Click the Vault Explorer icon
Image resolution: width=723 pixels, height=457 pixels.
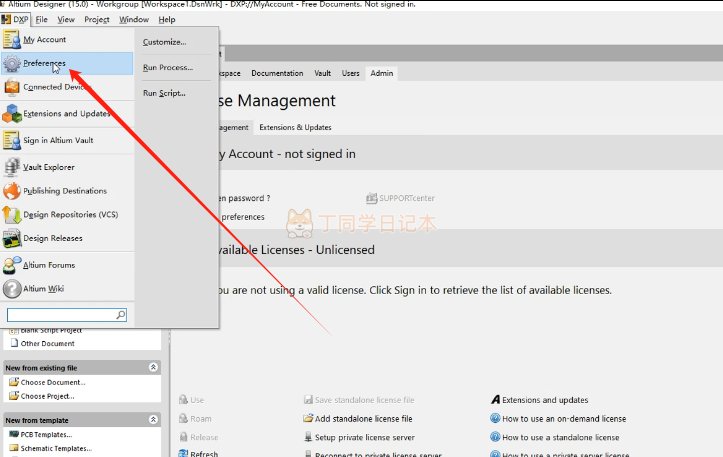[12, 167]
